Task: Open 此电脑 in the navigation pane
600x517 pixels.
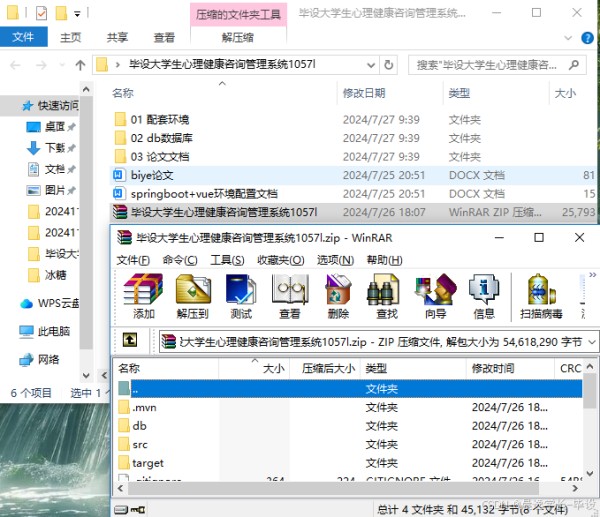Action: tap(44, 331)
